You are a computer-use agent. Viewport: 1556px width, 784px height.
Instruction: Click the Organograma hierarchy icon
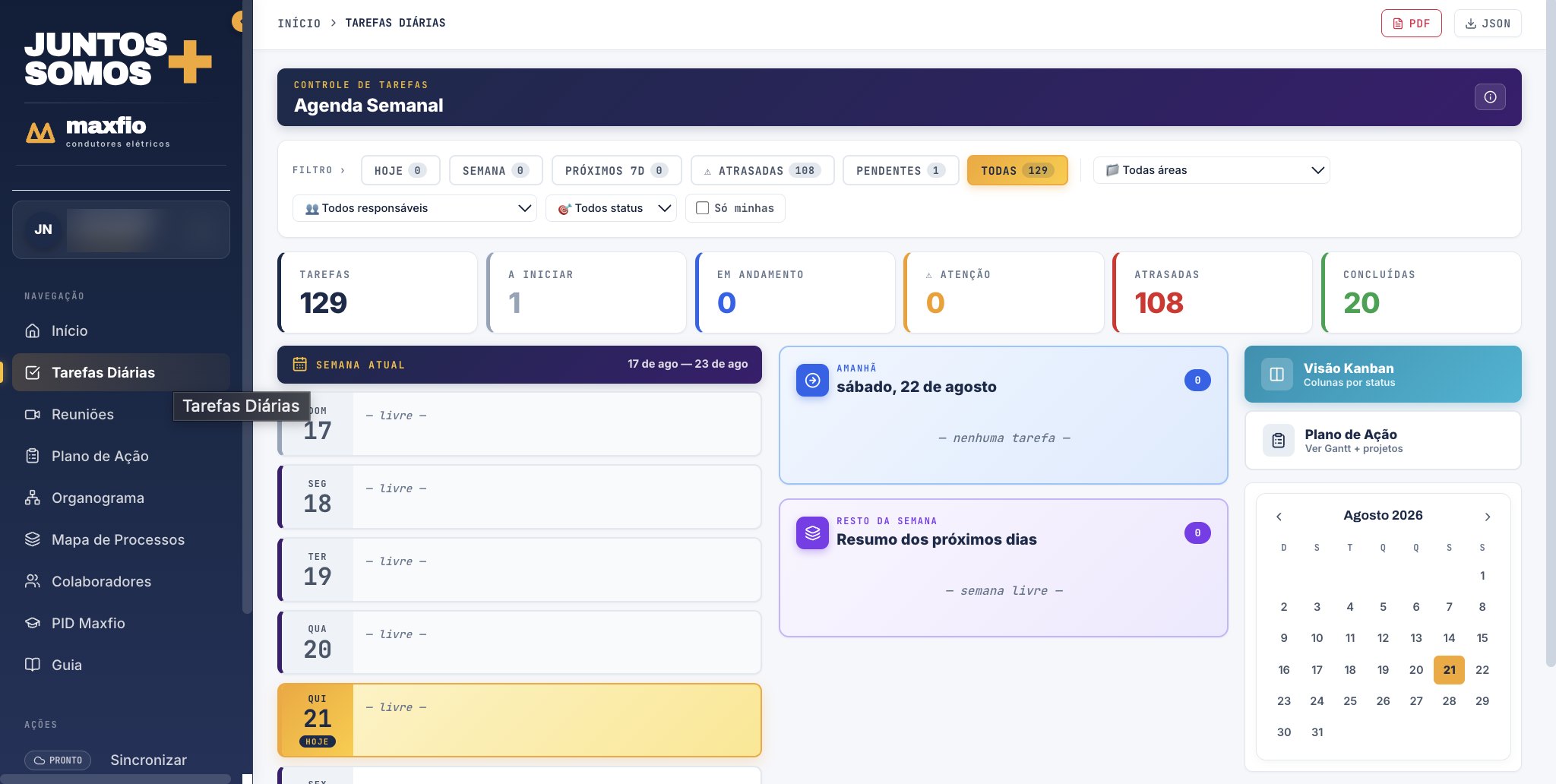click(33, 498)
